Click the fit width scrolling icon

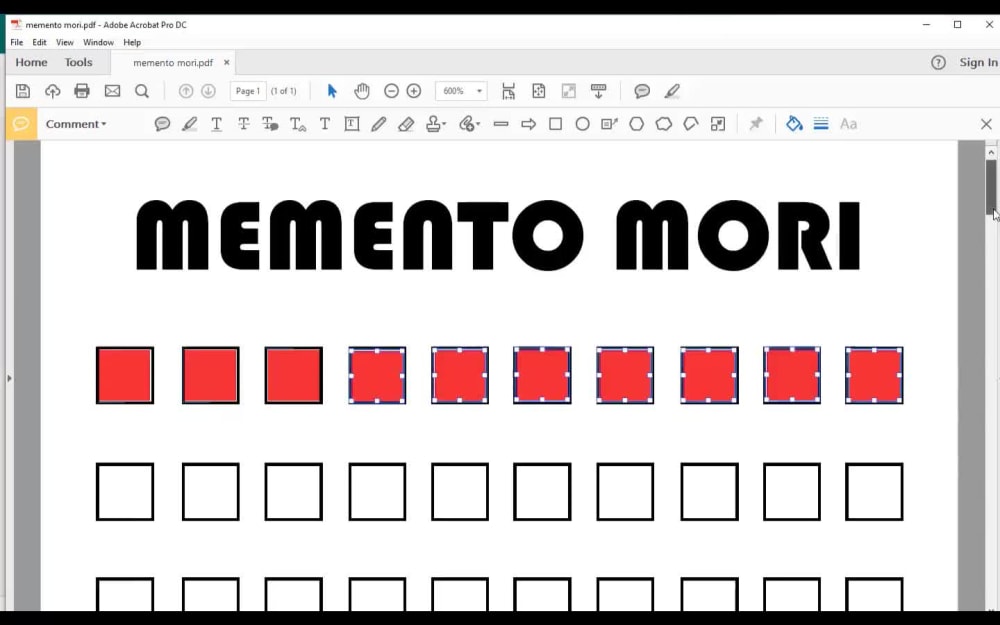(508, 91)
